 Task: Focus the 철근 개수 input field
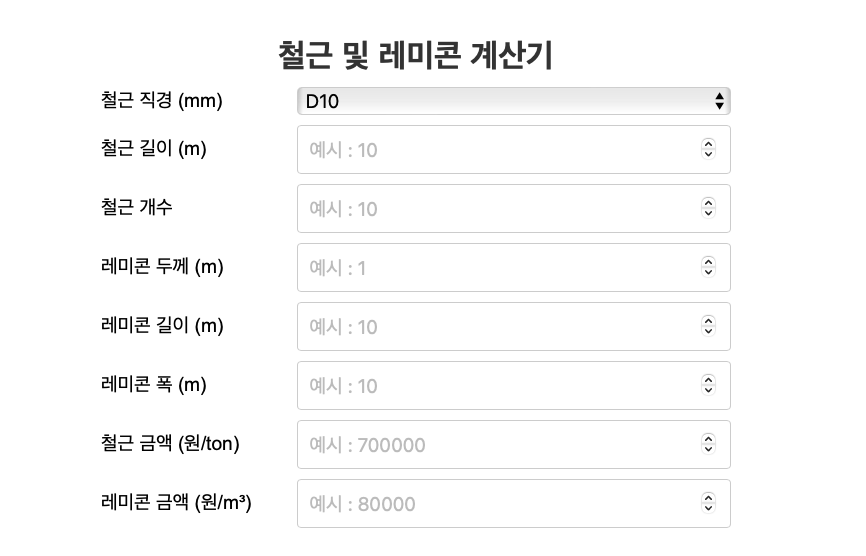498,209
